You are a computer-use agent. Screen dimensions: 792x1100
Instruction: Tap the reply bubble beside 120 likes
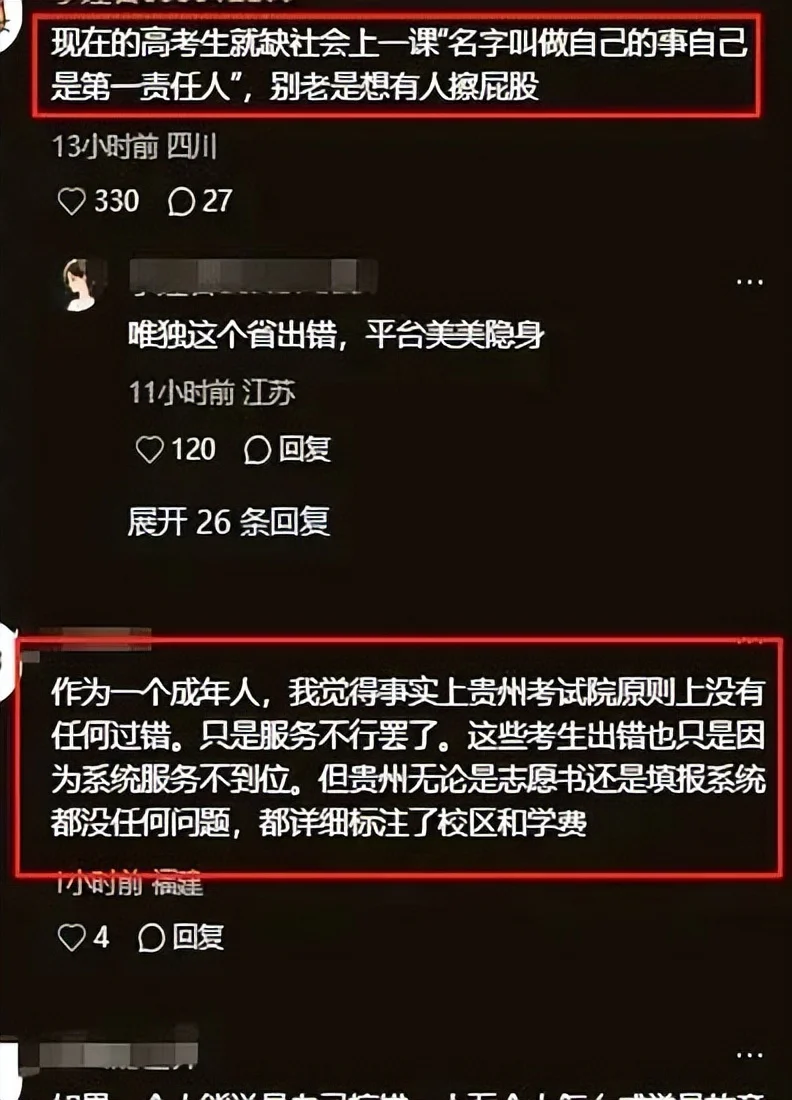tap(257, 449)
